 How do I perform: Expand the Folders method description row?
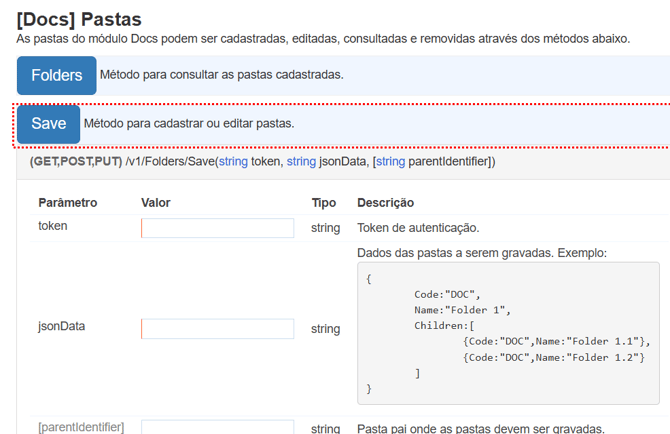tap(221, 75)
